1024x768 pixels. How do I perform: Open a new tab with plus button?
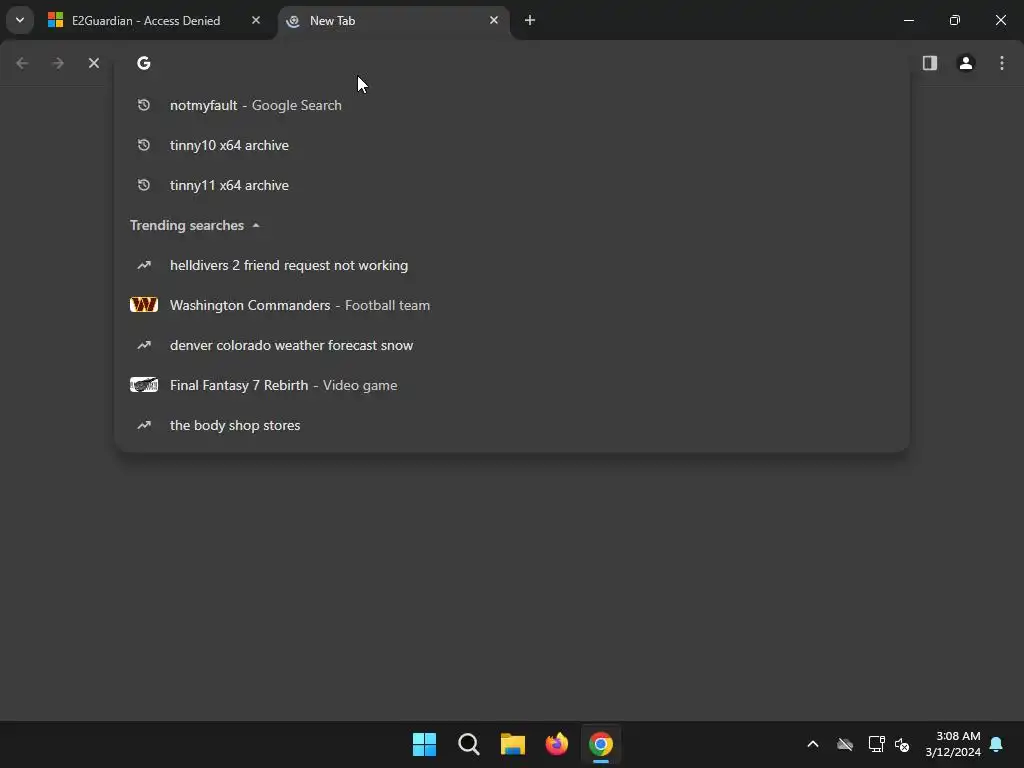(x=530, y=20)
